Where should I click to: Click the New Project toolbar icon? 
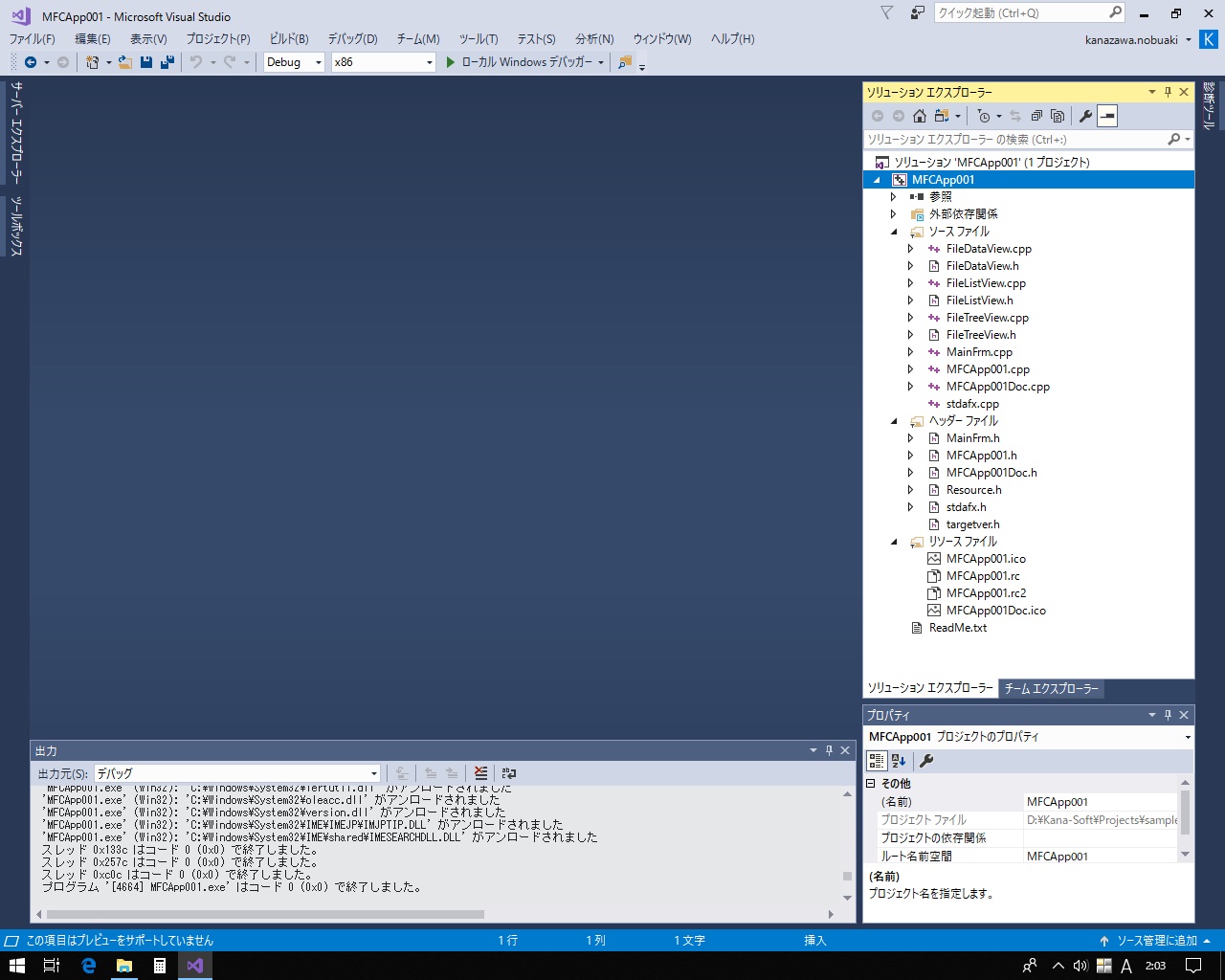pos(92,62)
